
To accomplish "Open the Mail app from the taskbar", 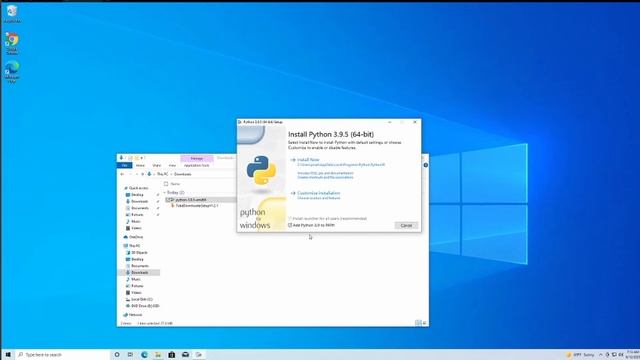I will coord(185,355).
